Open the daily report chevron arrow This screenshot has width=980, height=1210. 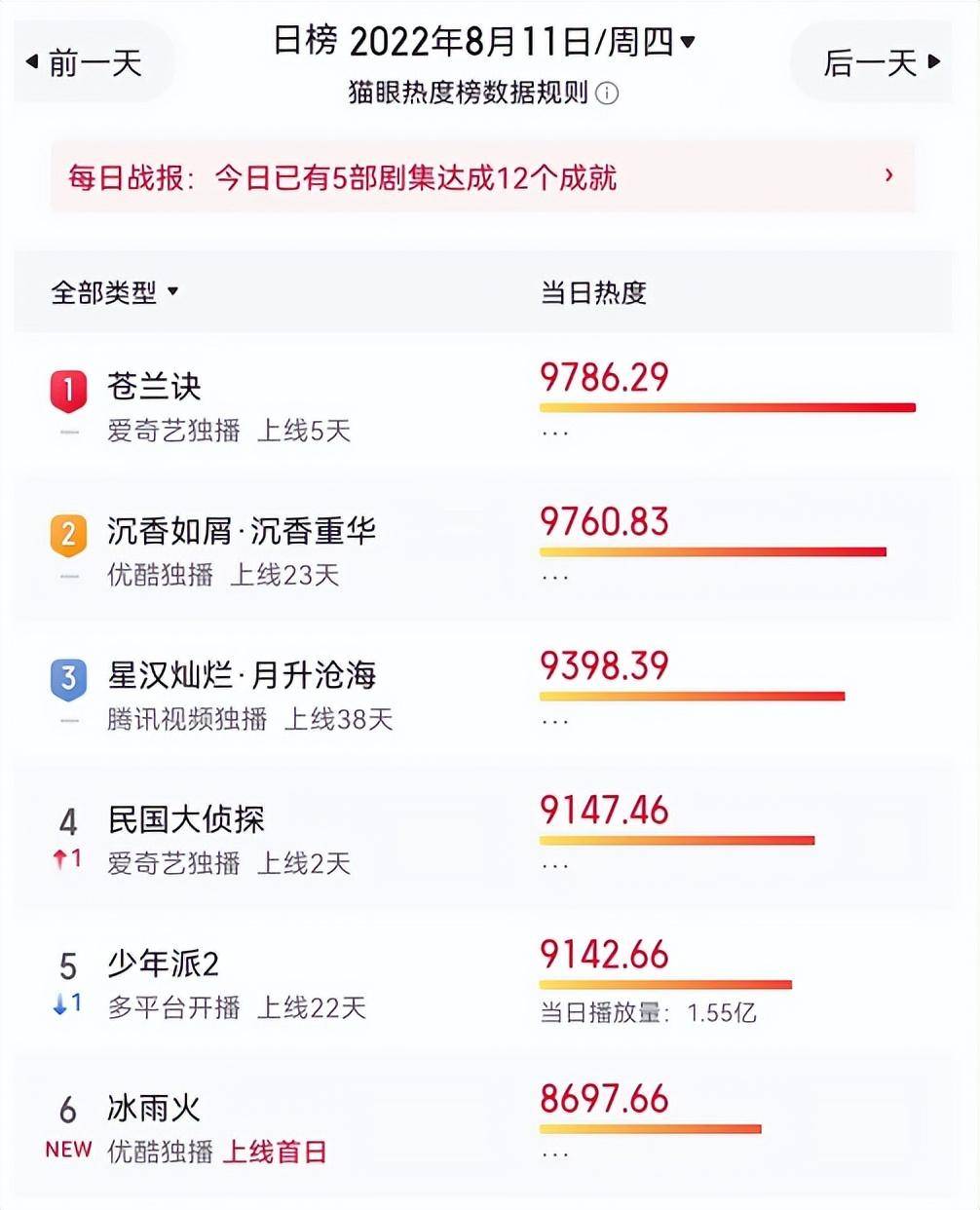[x=888, y=175]
